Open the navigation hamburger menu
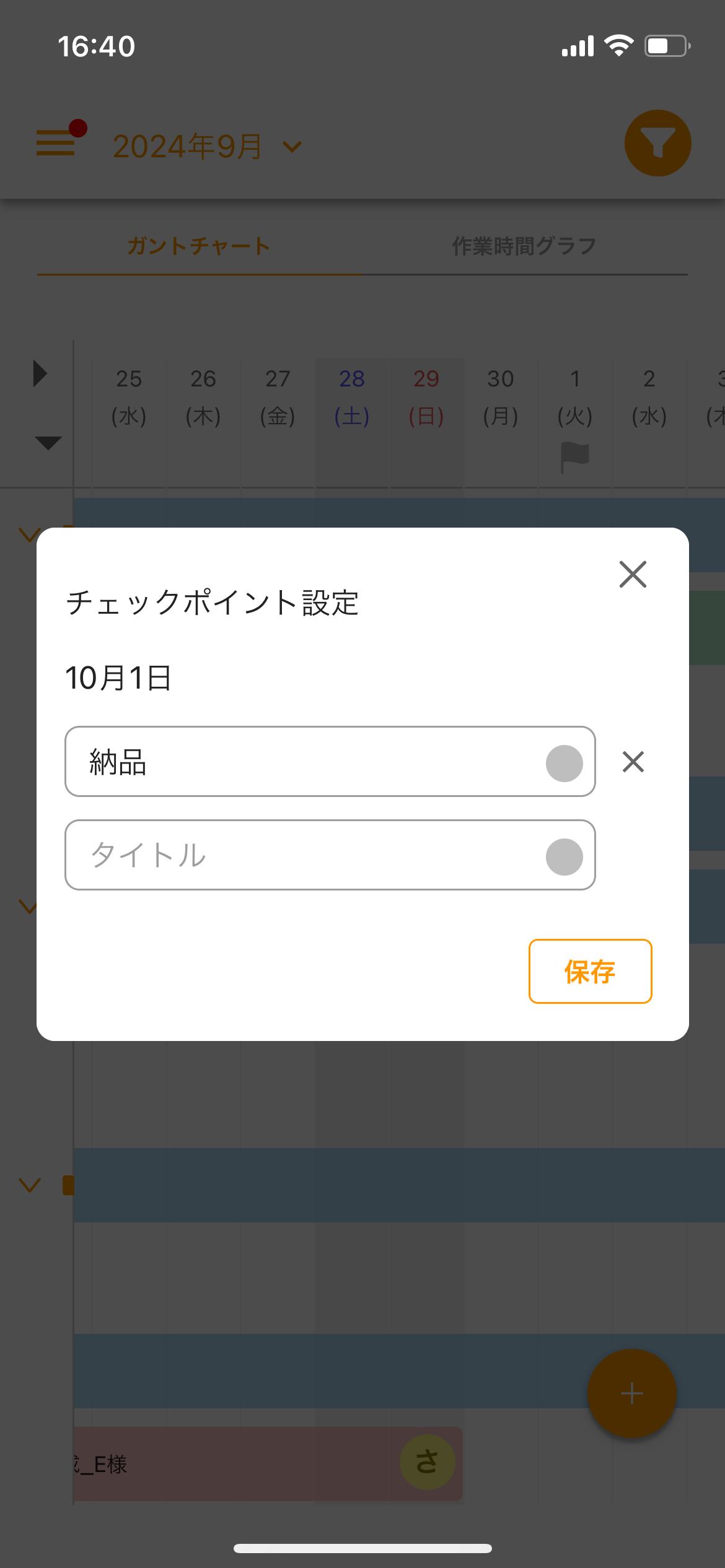 tap(56, 143)
